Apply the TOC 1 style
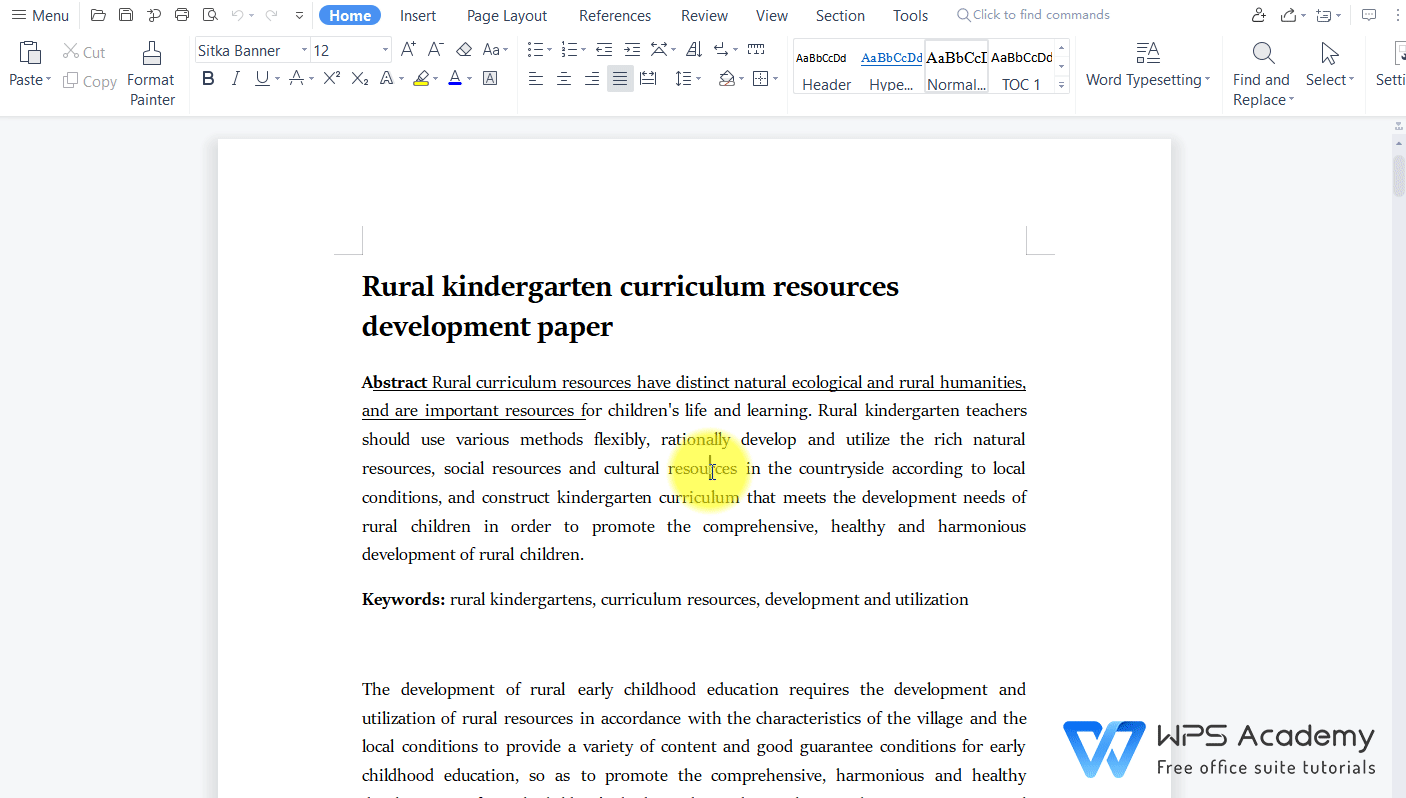This screenshot has height=798, width=1406. click(1020, 66)
